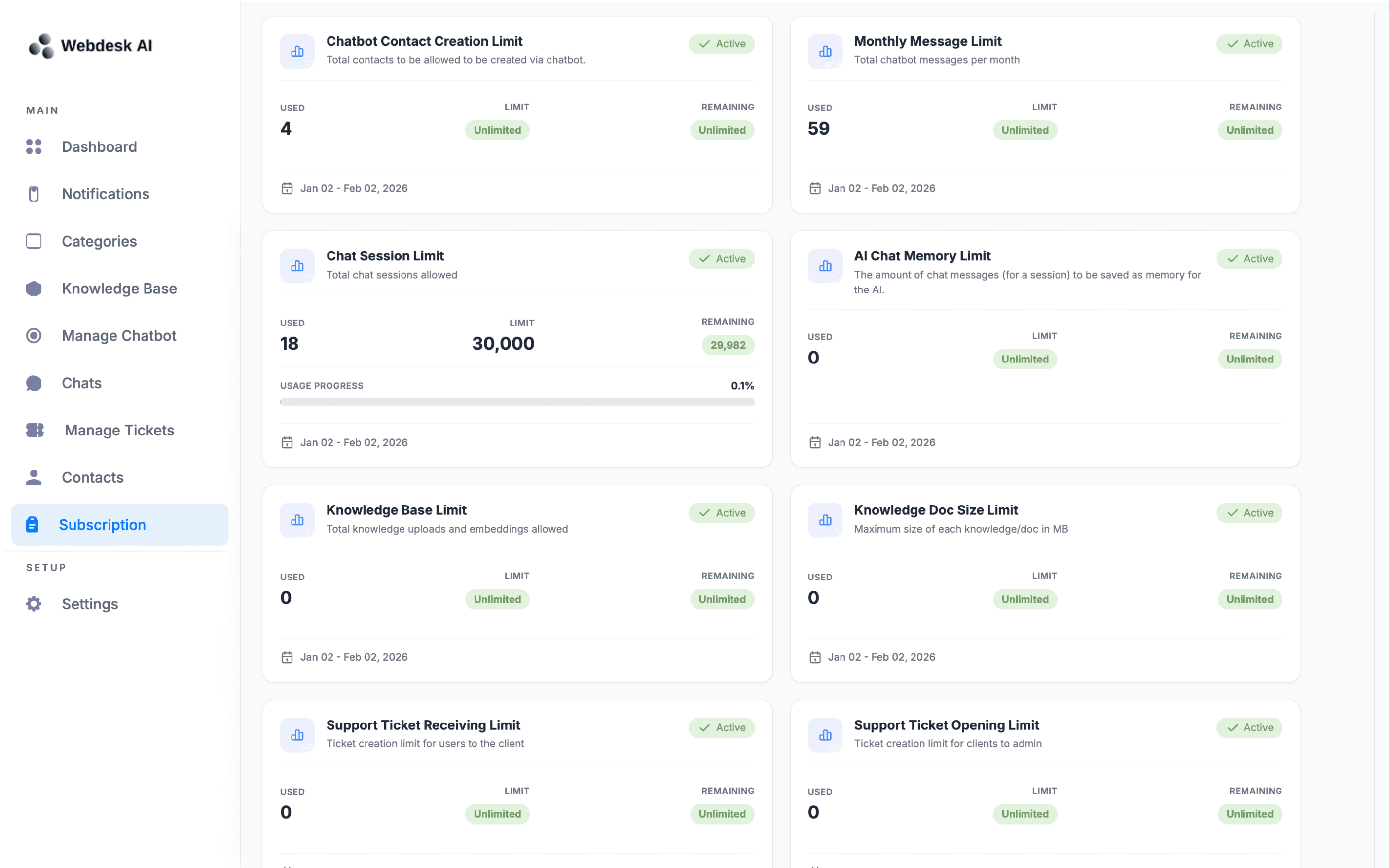Click the Notifications sidebar icon
The width and height of the screenshot is (1389, 868).
point(34,194)
